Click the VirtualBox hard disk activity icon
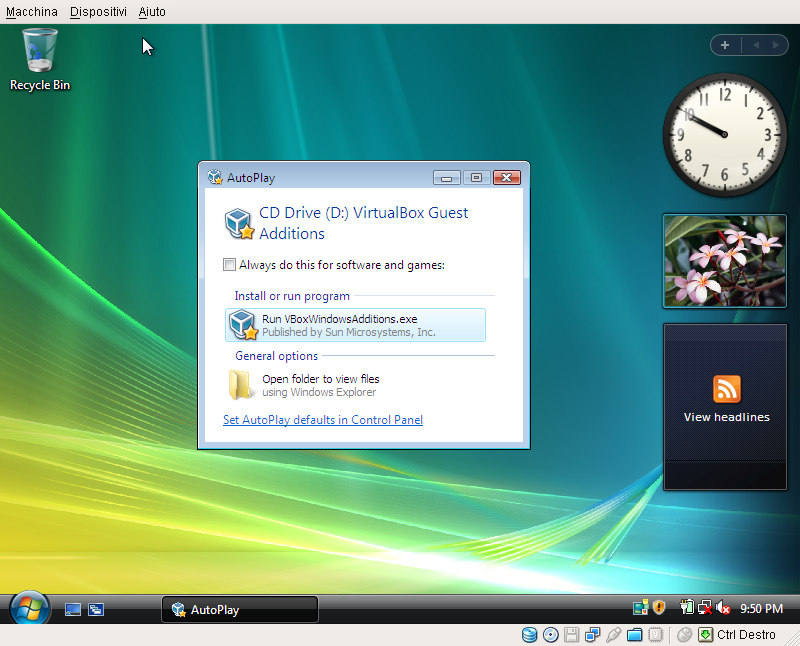The width and height of the screenshot is (800, 646). pyautogui.click(x=530, y=635)
